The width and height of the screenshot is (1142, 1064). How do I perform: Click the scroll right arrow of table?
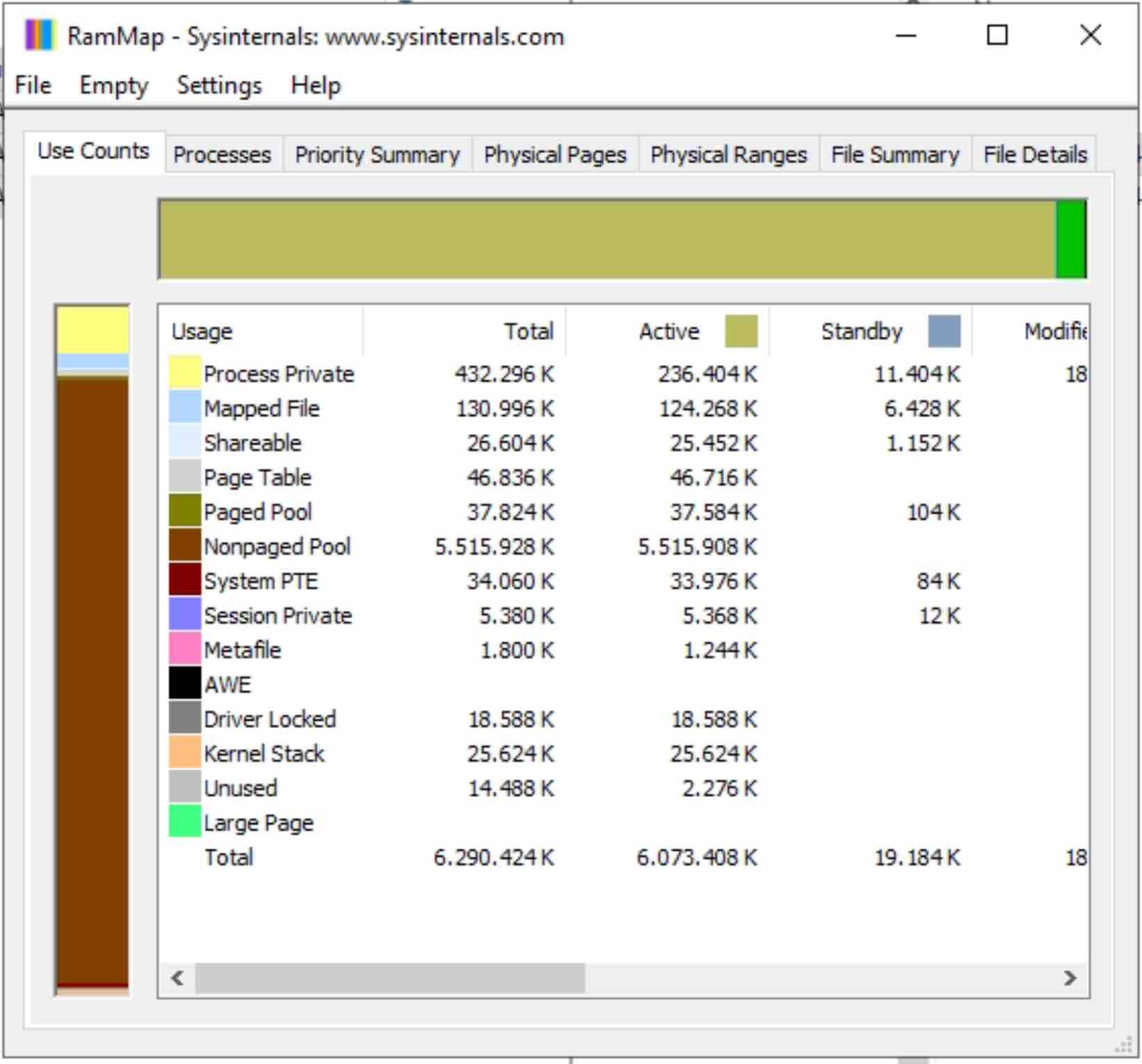(1070, 978)
